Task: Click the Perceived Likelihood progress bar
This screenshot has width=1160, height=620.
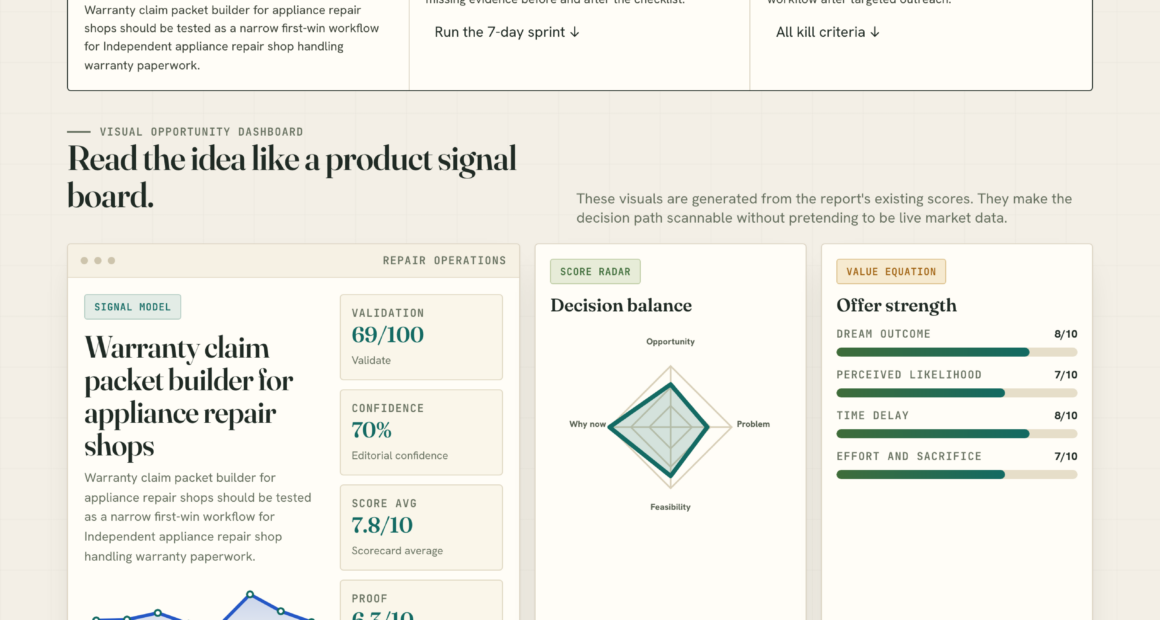Action: (x=957, y=393)
